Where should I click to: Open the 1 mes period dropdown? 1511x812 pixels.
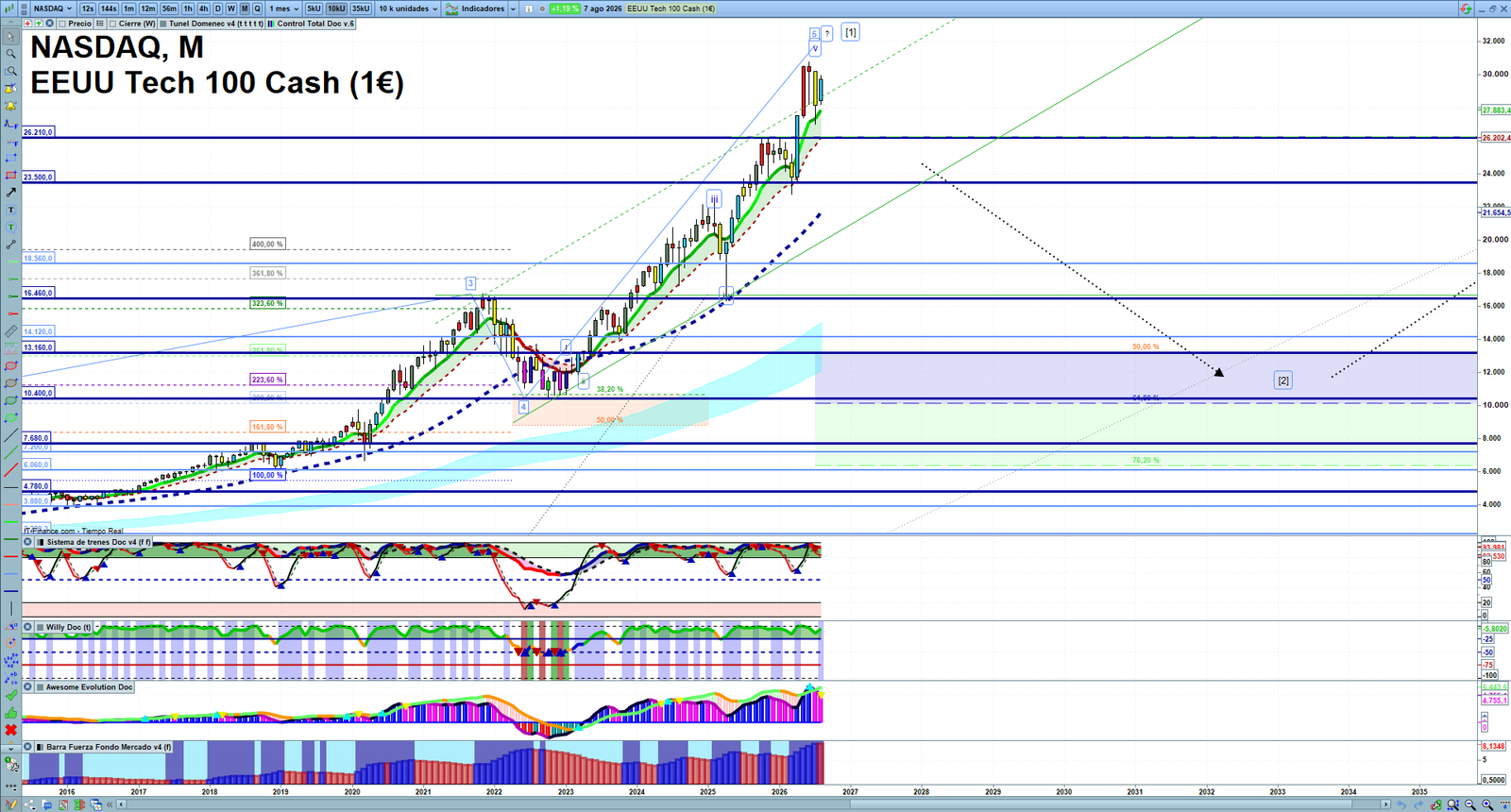[x=283, y=8]
